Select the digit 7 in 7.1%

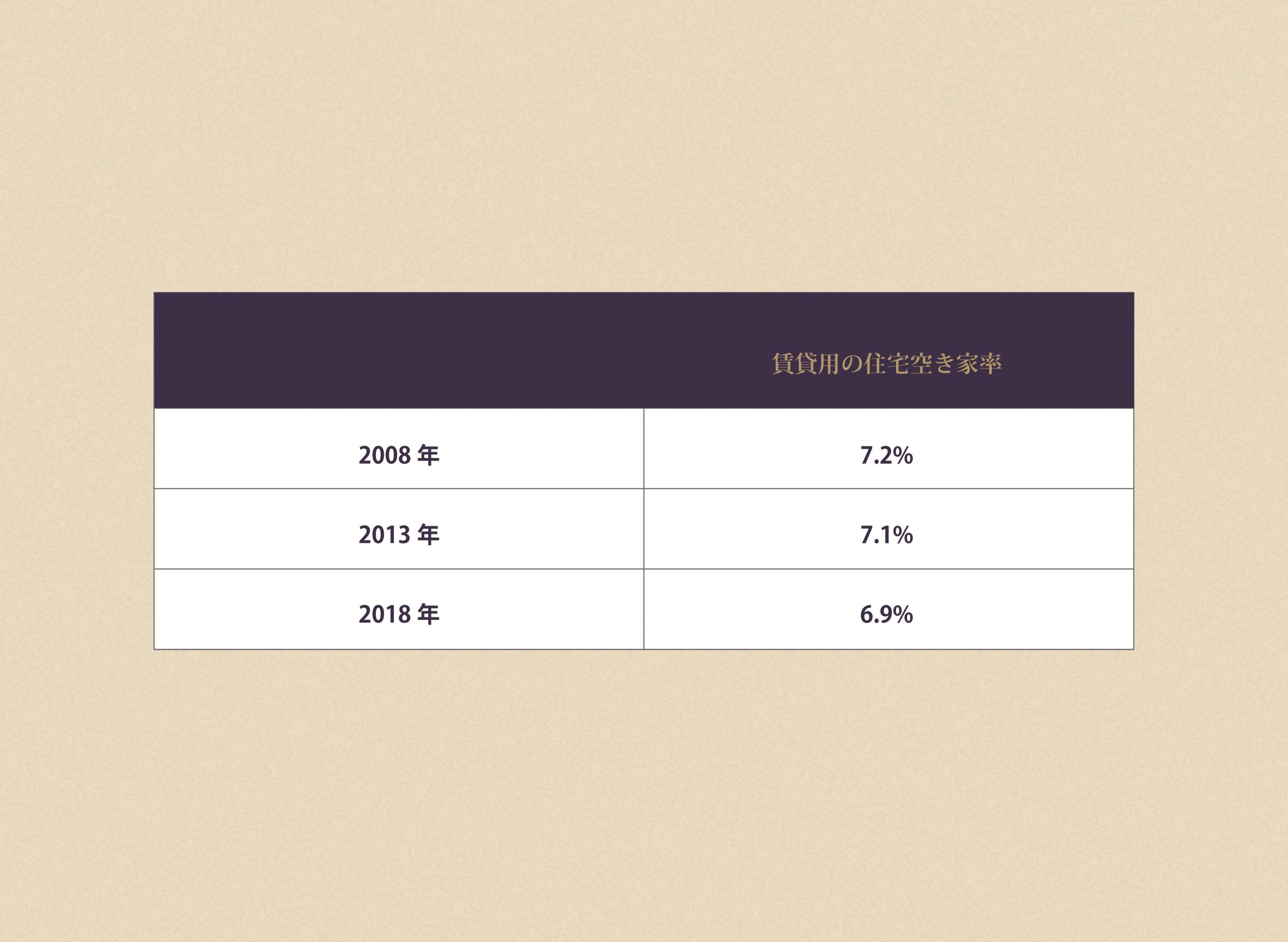point(867,535)
